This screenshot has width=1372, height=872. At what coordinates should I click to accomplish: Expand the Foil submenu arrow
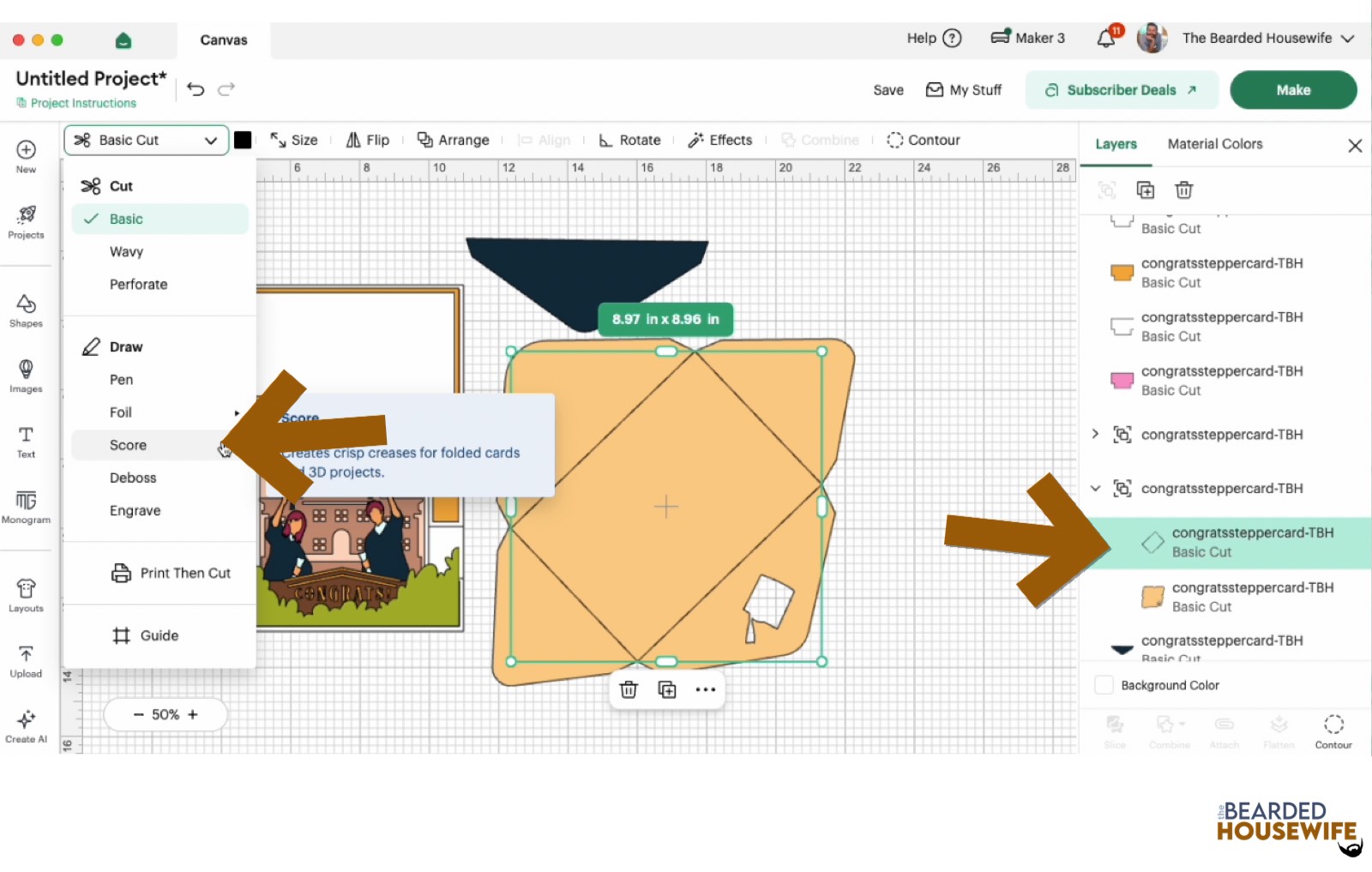point(237,412)
